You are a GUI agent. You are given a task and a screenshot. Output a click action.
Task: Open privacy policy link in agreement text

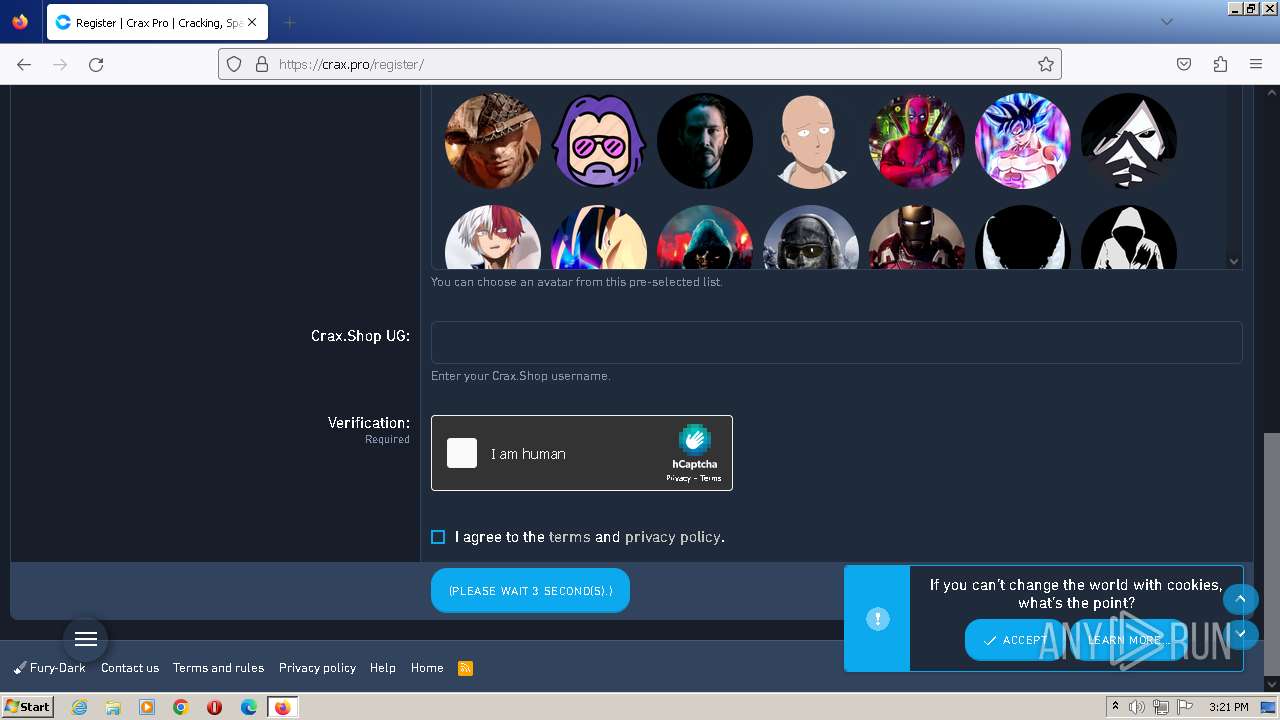[672, 537]
